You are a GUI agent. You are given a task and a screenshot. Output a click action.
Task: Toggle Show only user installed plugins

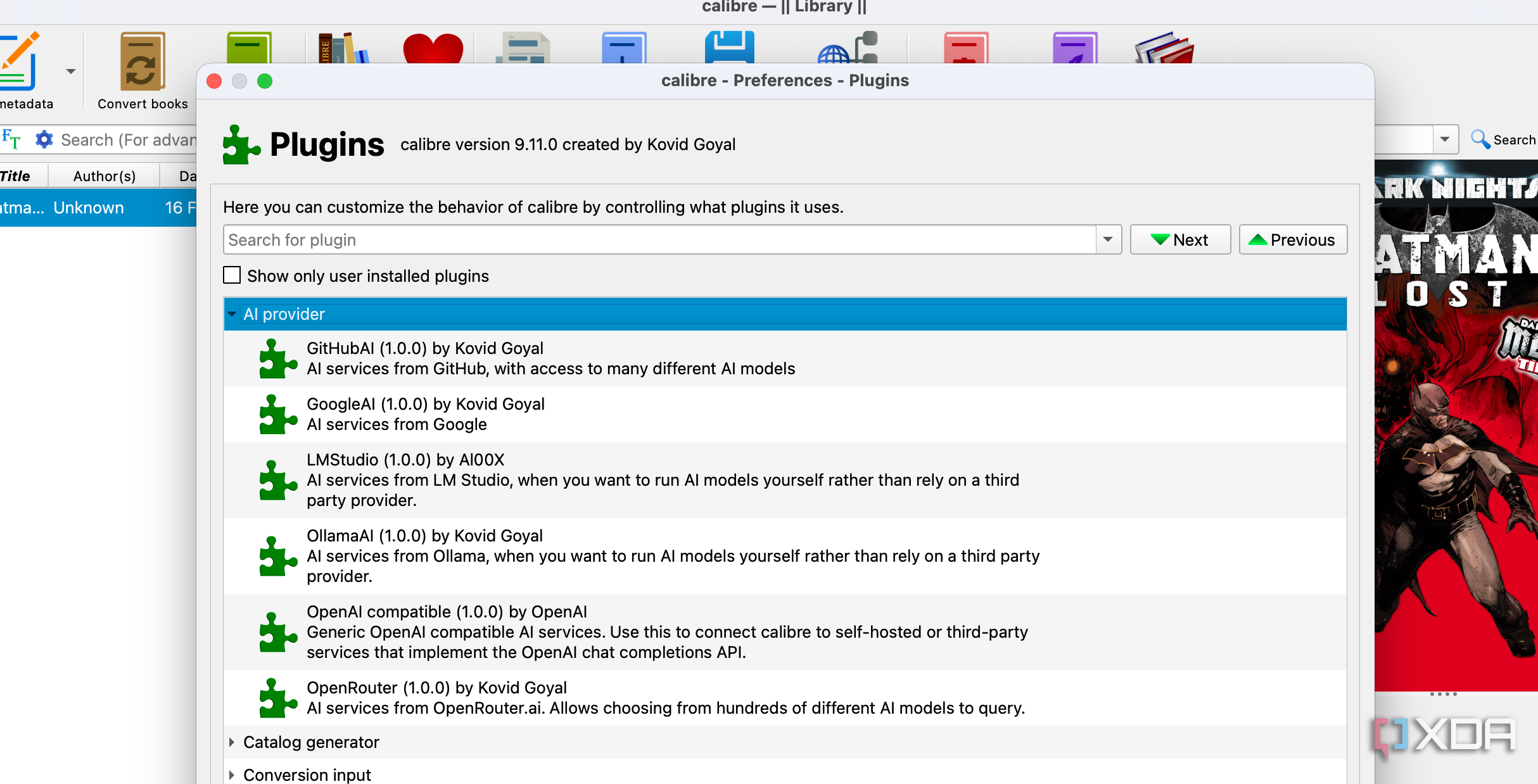[x=232, y=275]
